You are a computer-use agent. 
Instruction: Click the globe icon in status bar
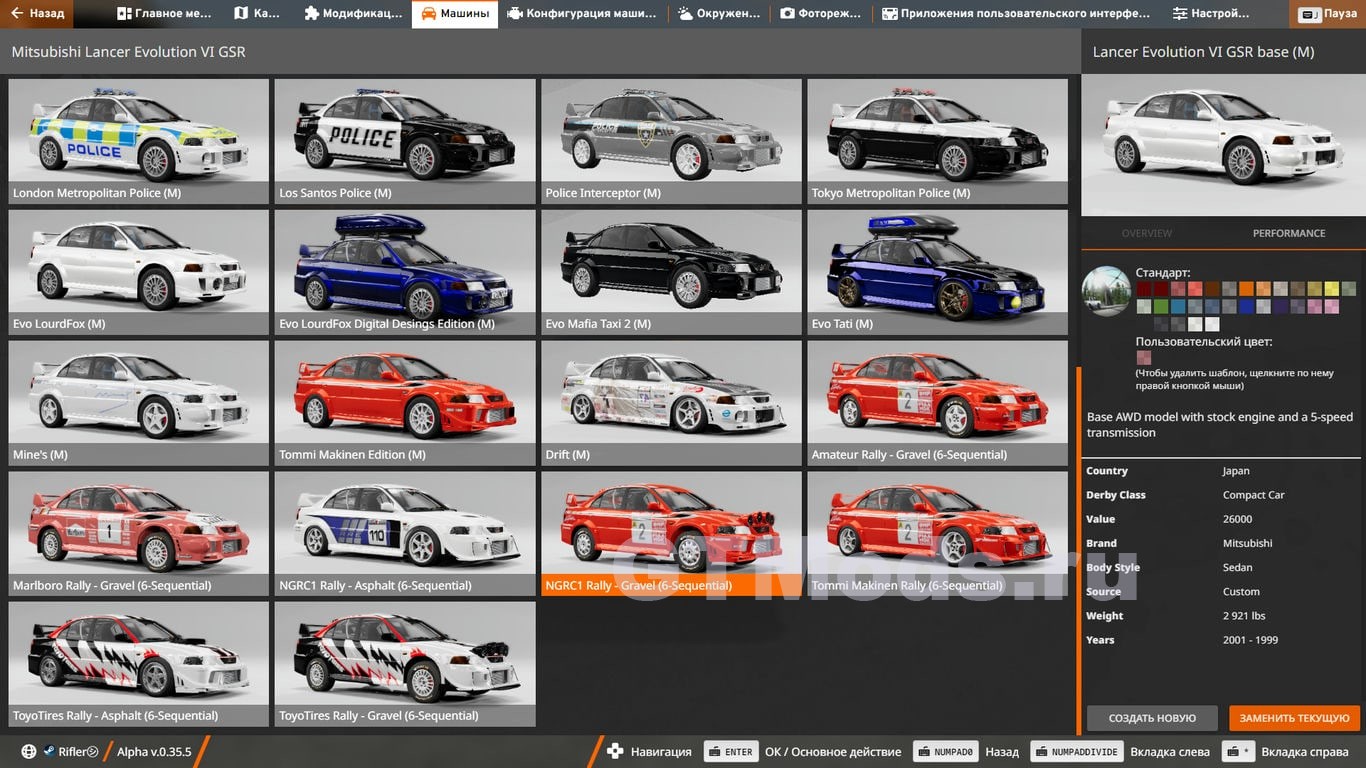pyautogui.click(x=28, y=752)
